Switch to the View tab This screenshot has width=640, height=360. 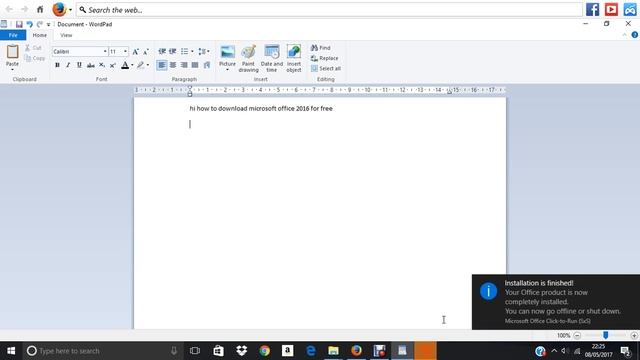point(66,35)
